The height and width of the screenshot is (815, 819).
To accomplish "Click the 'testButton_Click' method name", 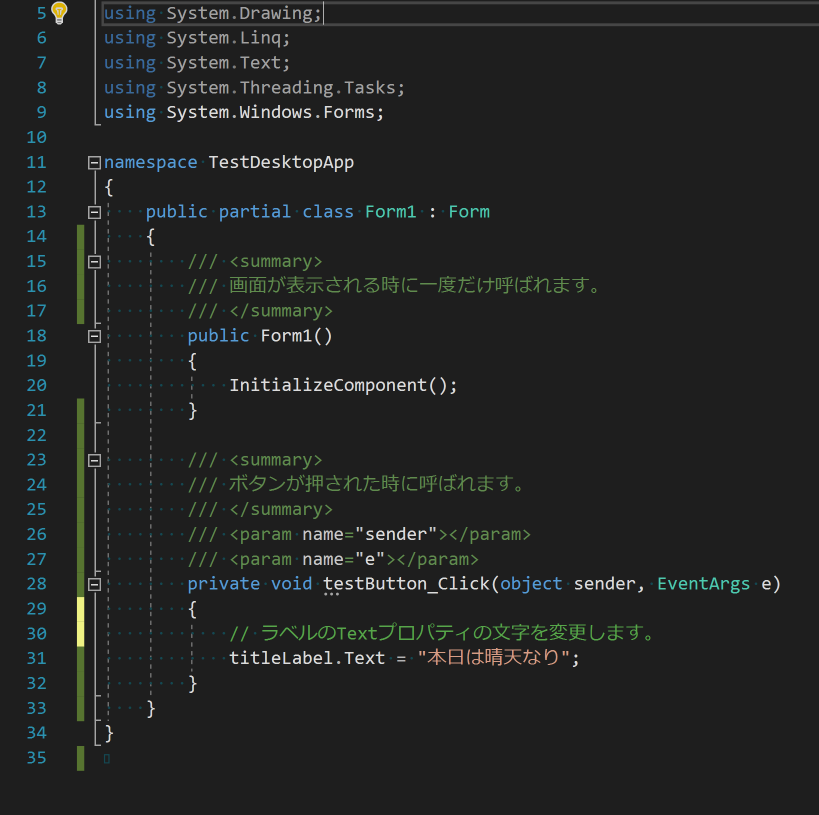I will [406, 584].
